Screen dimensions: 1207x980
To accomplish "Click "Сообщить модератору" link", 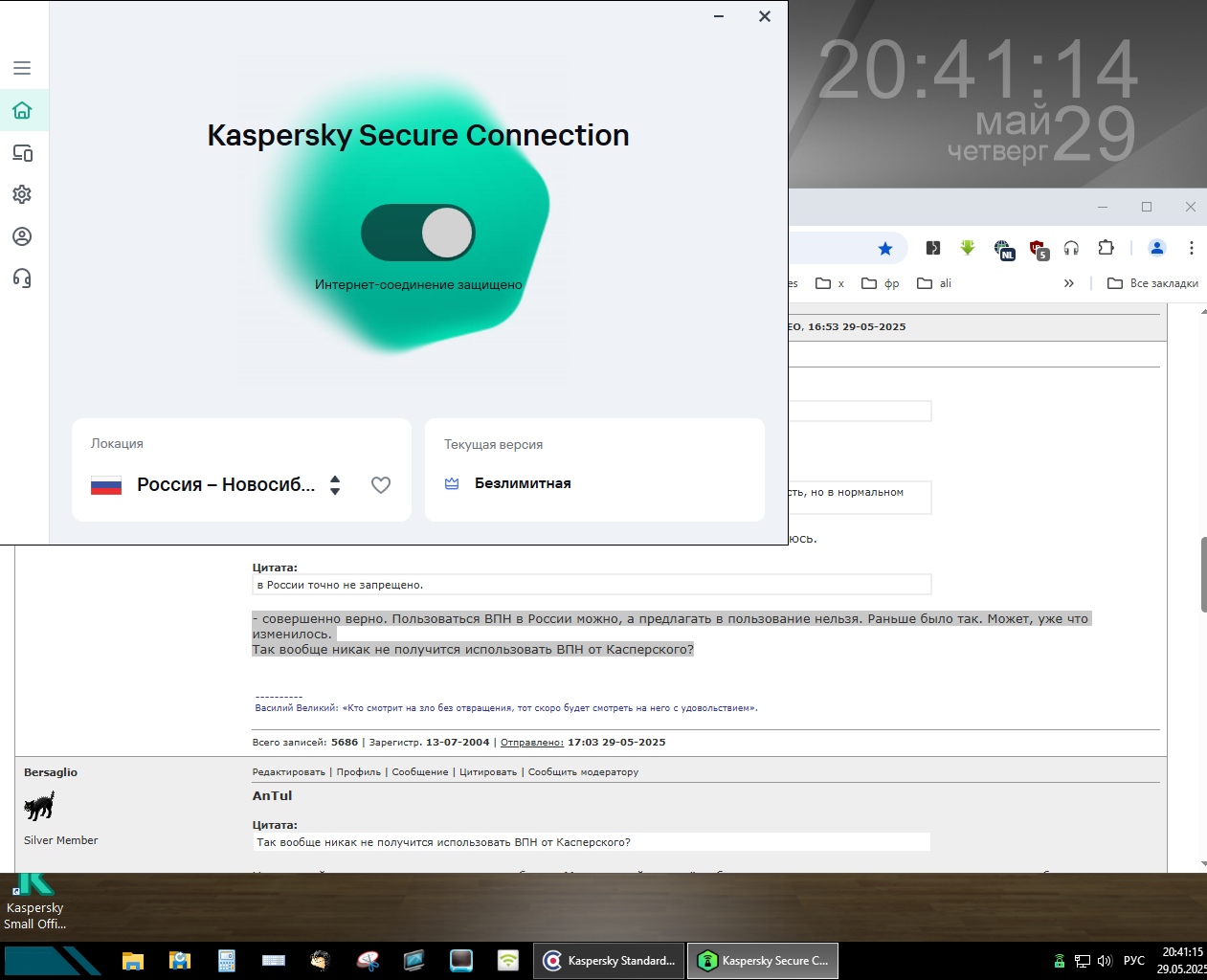I will click(x=583, y=772).
